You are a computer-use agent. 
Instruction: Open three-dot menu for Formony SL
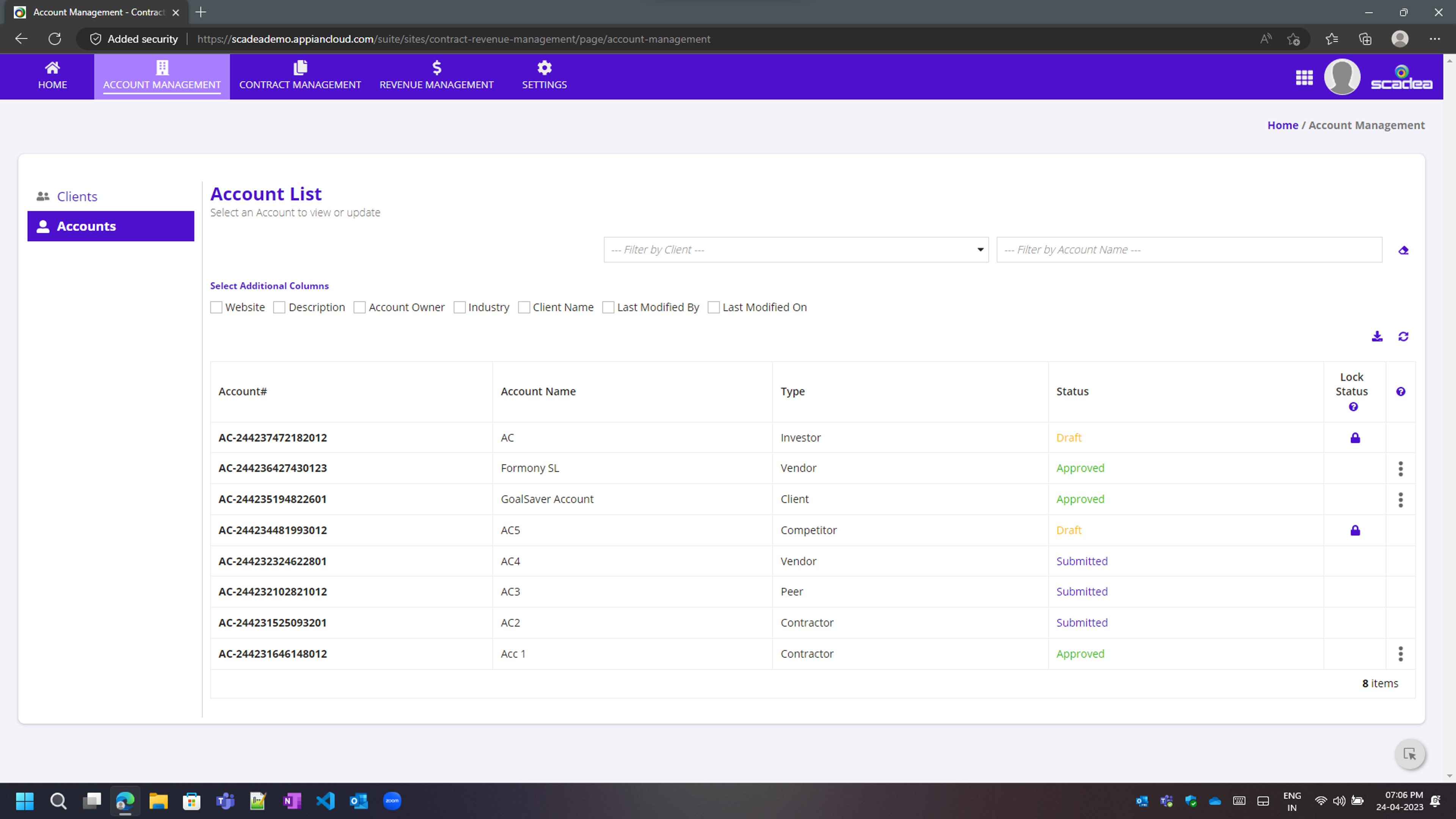point(1401,469)
